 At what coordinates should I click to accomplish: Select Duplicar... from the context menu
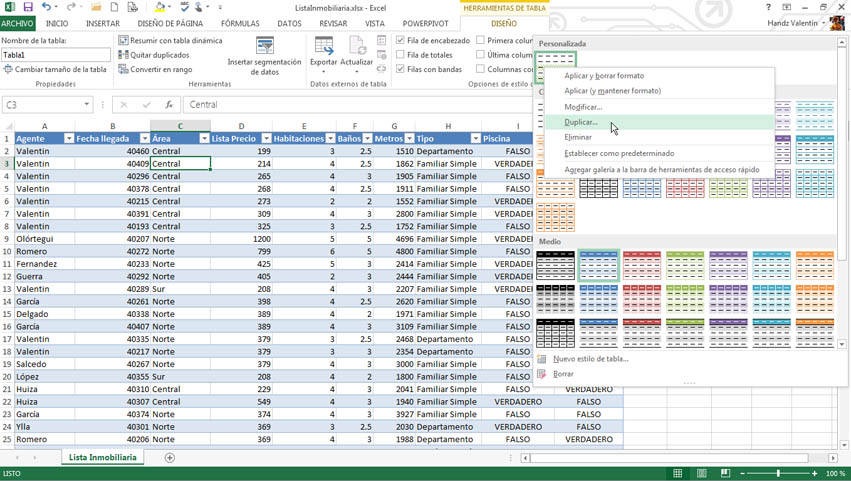point(581,122)
